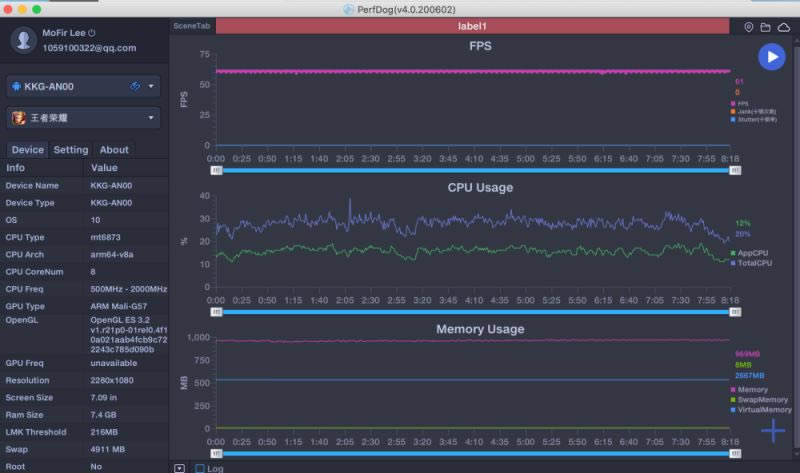The image size is (800, 473).
Task: Enable the Log checkbox
Action: [200, 467]
